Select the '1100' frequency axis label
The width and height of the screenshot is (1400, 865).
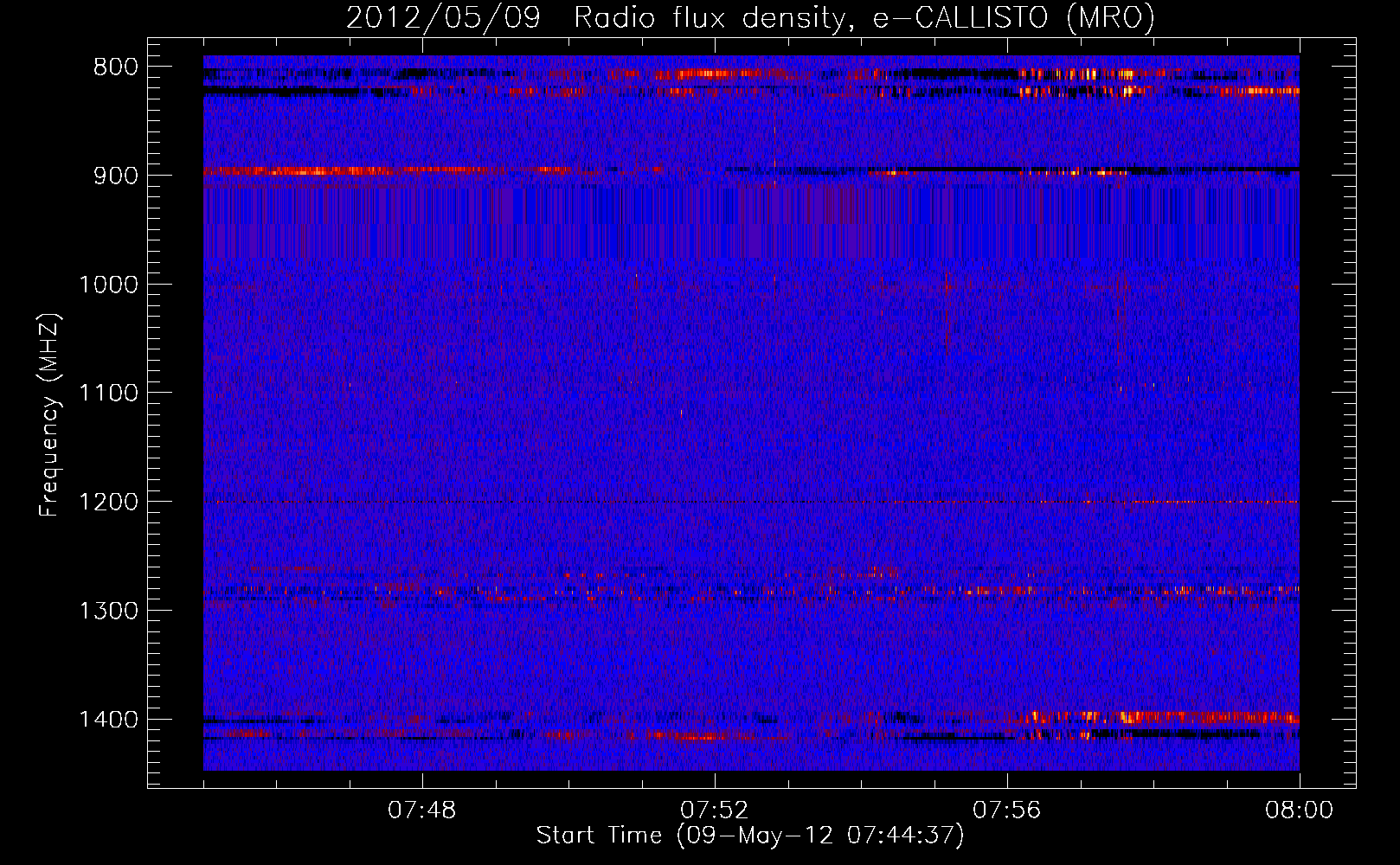[x=108, y=394]
